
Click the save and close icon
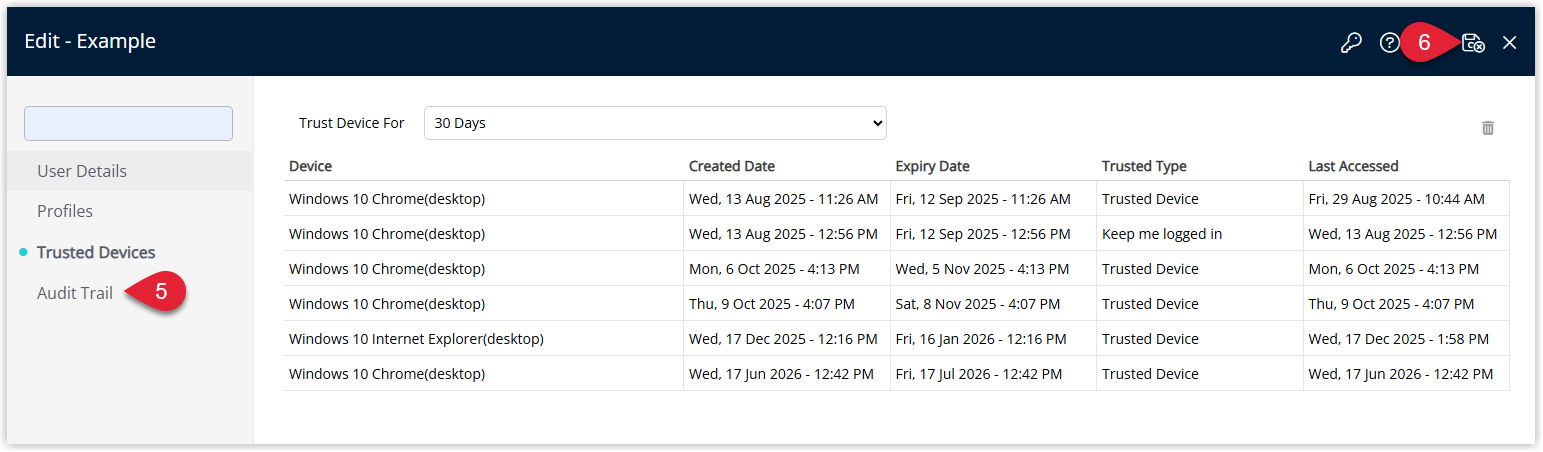click(x=1473, y=43)
